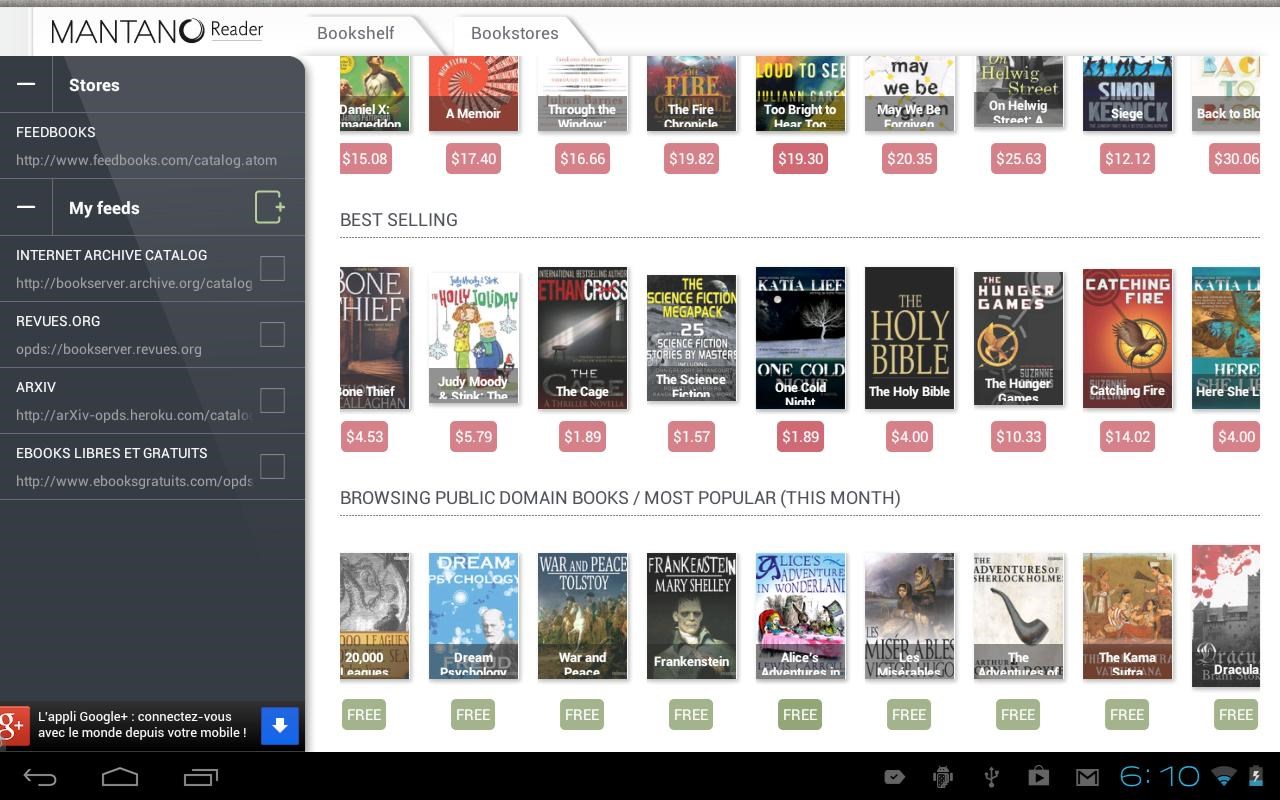Collapse the My feeds section
This screenshot has width=1280, height=800.
tap(26, 207)
